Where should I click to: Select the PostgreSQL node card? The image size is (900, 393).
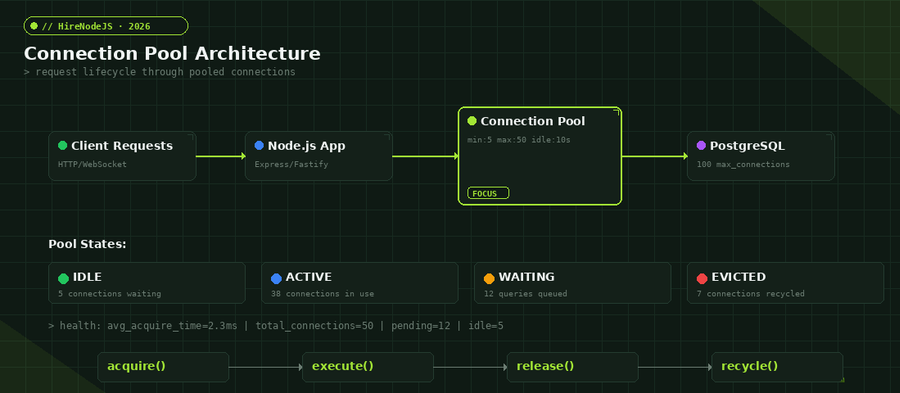(761, 156)
